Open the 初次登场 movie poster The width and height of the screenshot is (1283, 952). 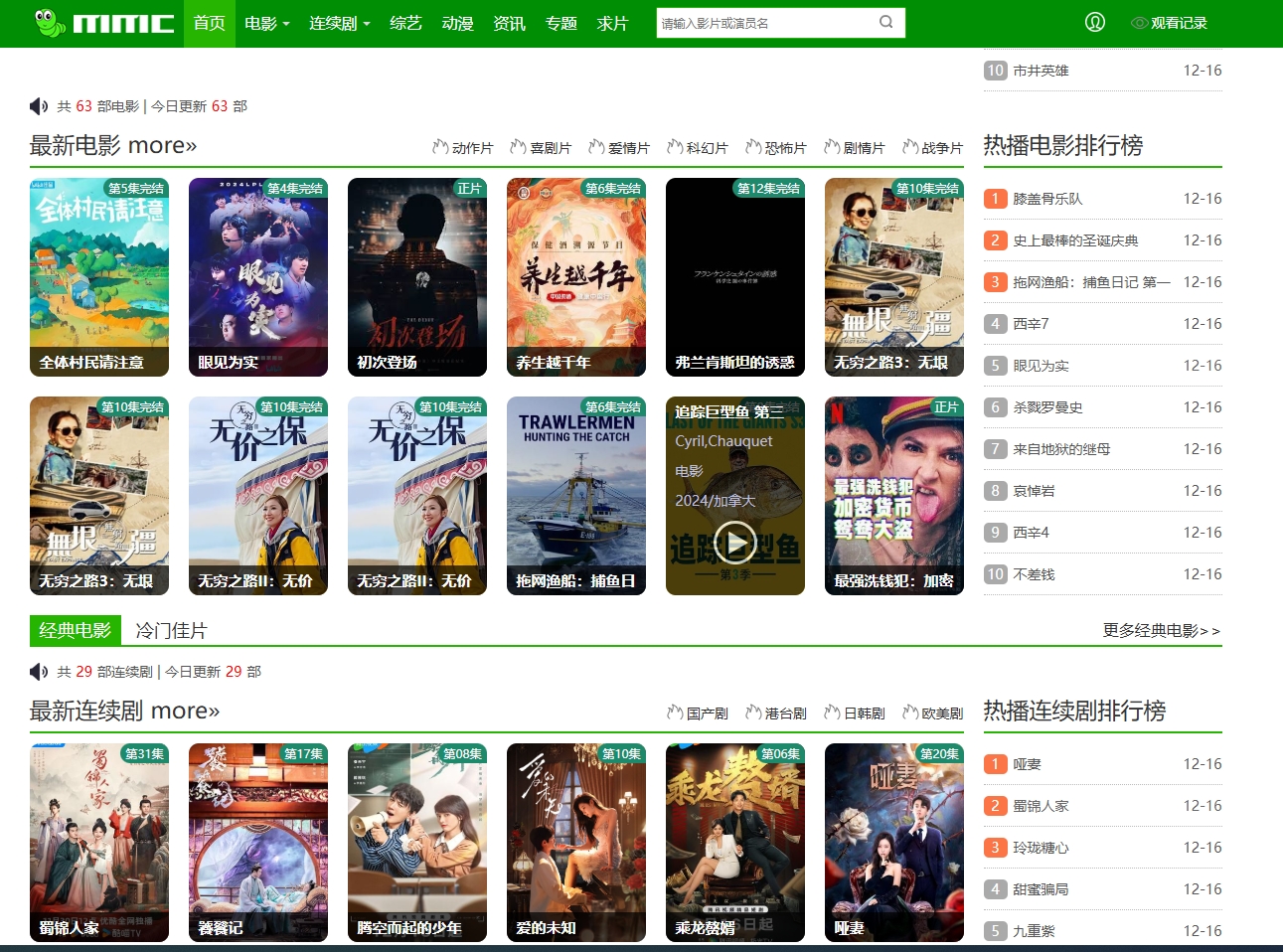[417, 277]
